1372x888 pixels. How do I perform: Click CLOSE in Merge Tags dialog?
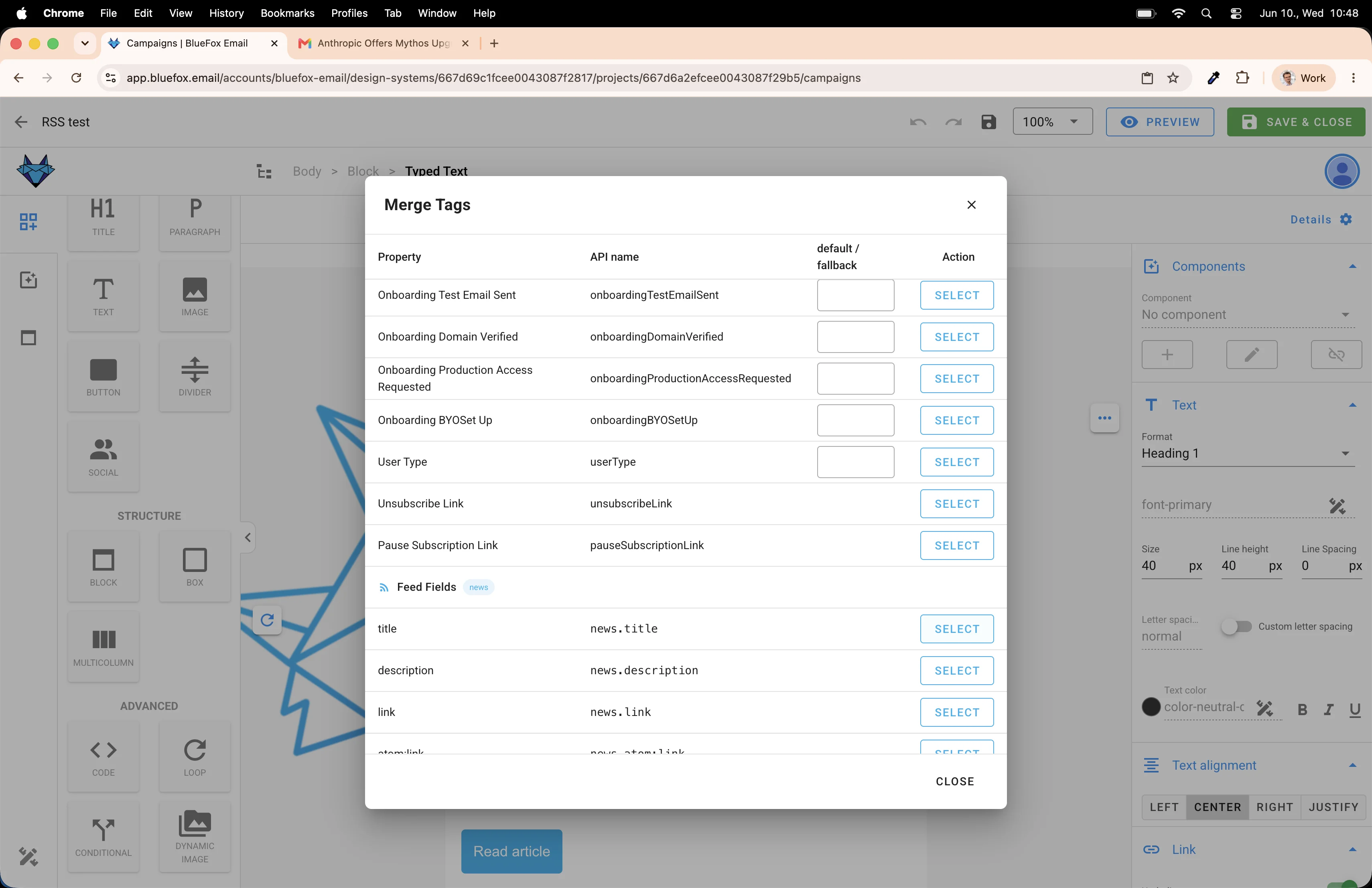click(x=955, y=781)
